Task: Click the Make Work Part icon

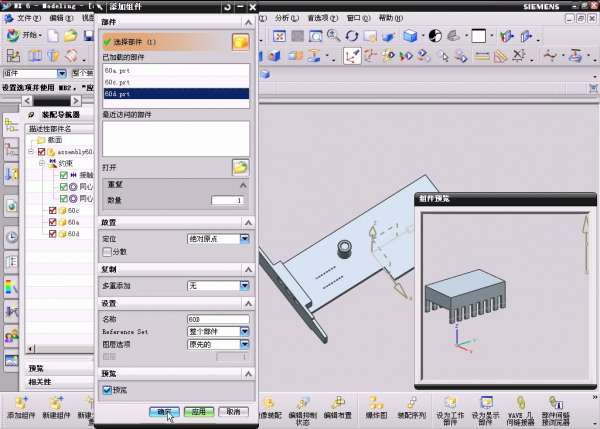Action: pos(450,401)
